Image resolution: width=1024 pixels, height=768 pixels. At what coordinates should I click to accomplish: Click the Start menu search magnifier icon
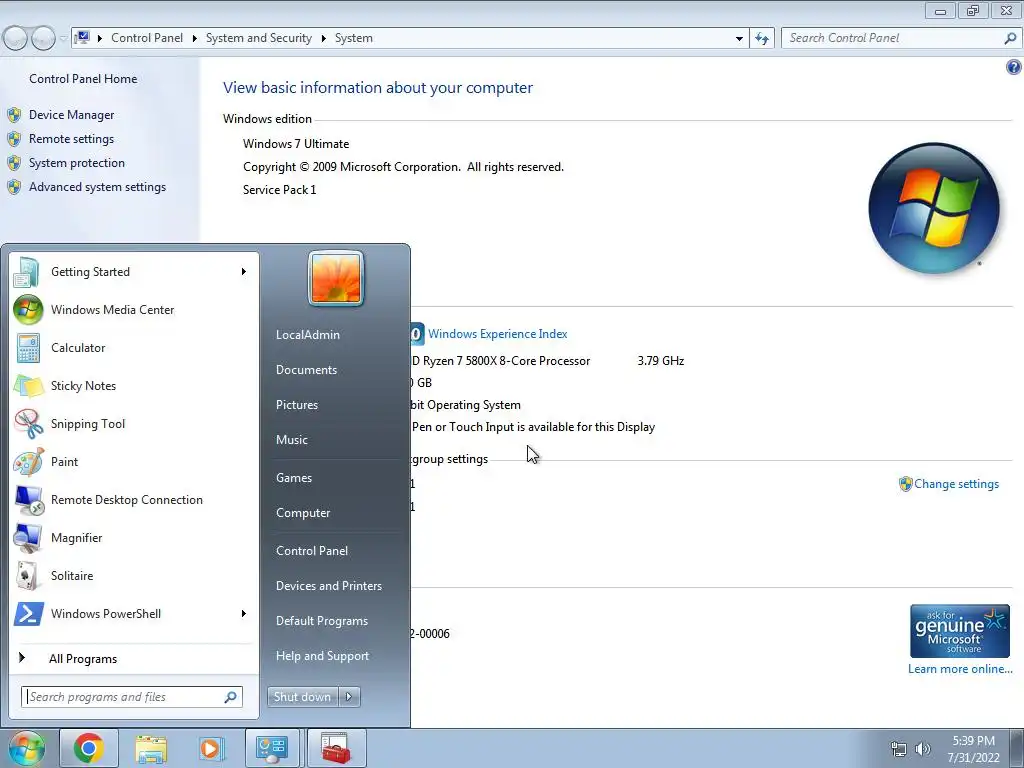tap(230, 697)
